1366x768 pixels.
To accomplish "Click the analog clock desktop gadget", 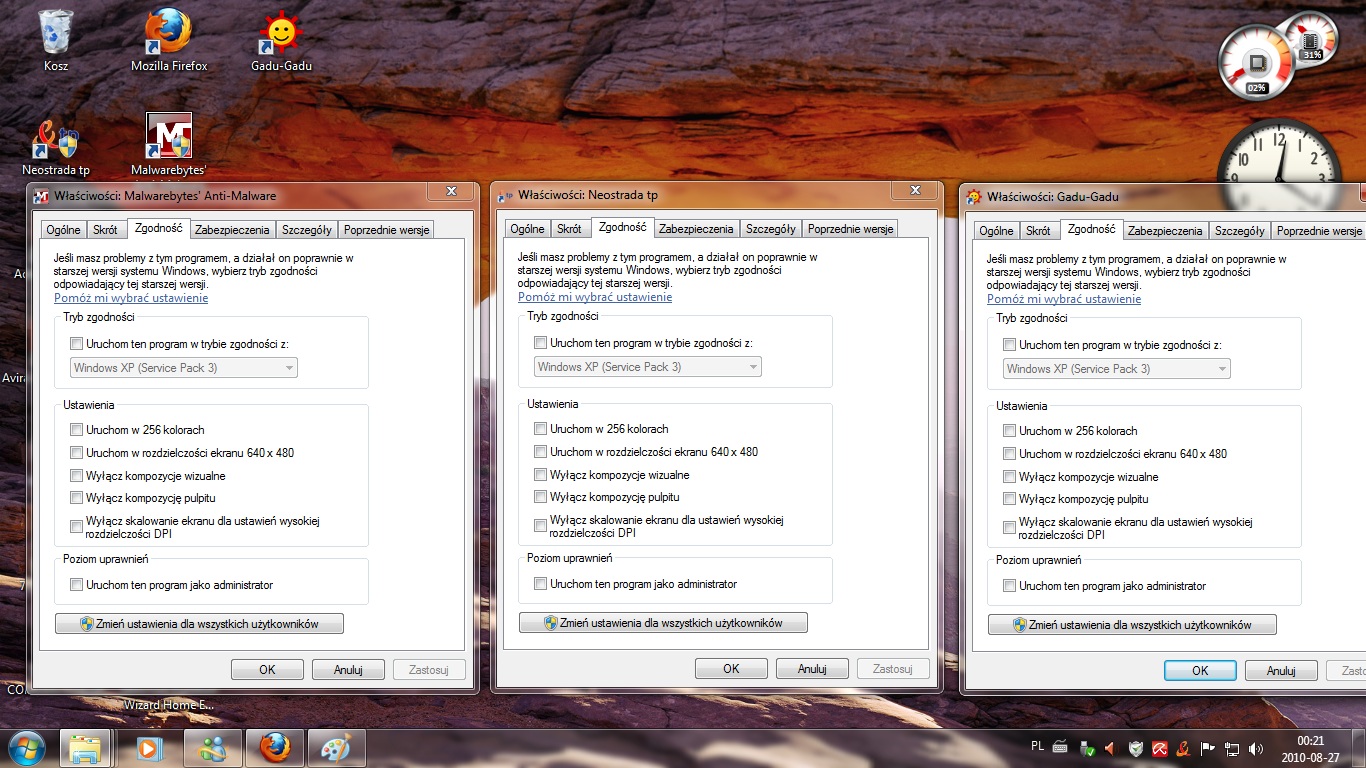I will [1280, 160].
